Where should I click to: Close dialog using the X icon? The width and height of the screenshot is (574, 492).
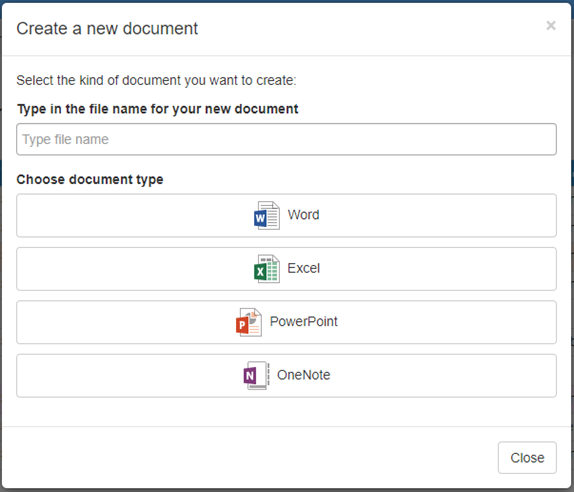(x=551, y=25)
